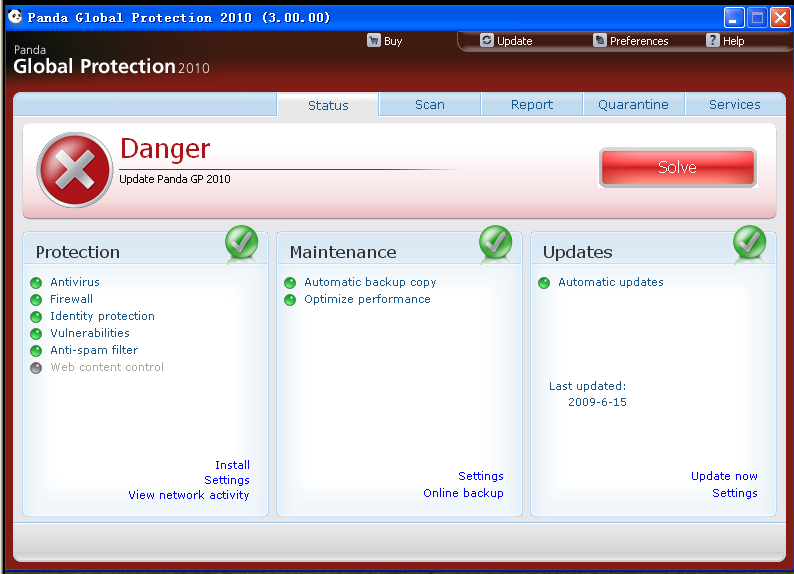Click the Help label in header

733,41
